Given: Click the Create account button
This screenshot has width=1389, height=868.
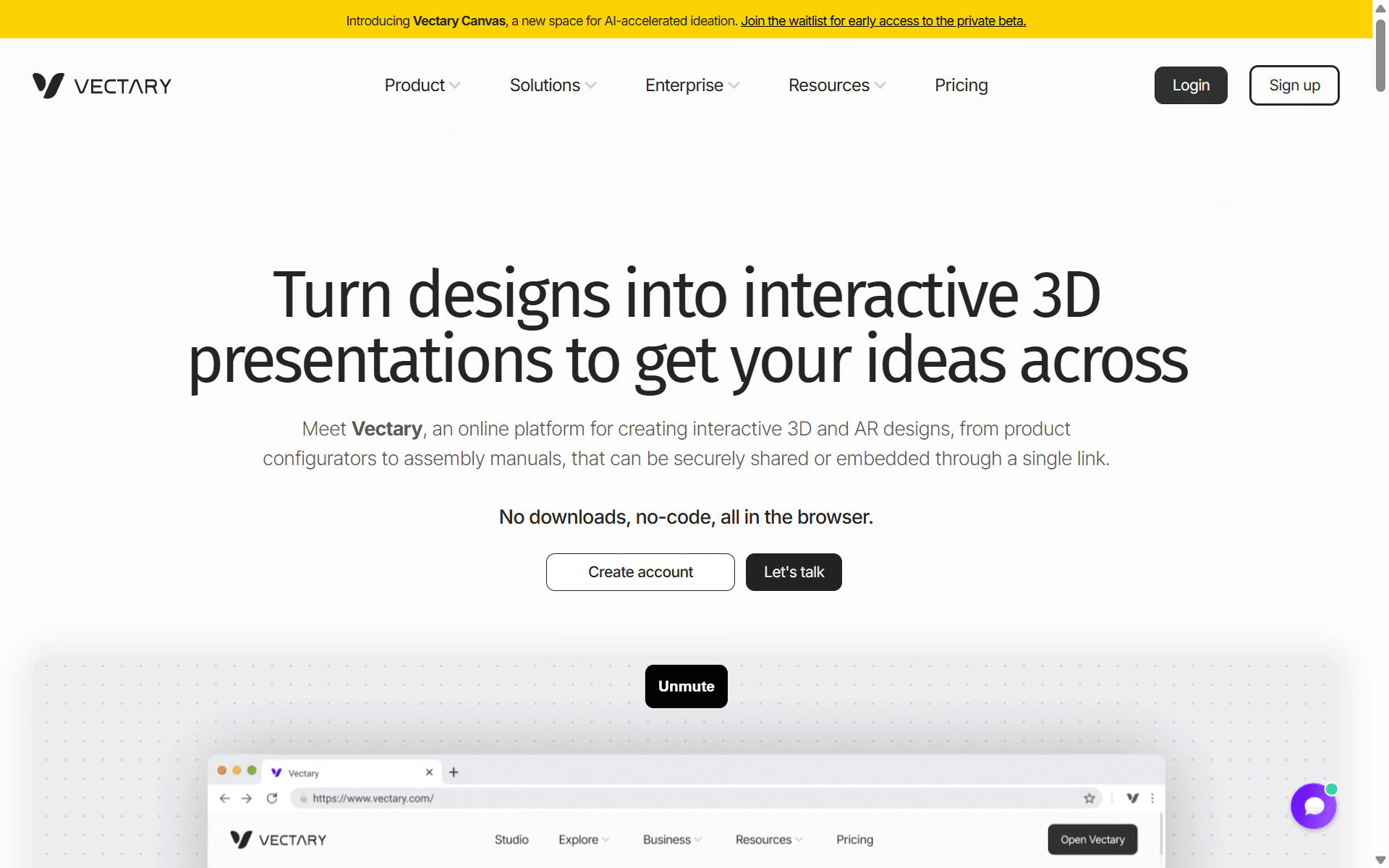Looking at the screenshot, I should click(x=640, y=572).
